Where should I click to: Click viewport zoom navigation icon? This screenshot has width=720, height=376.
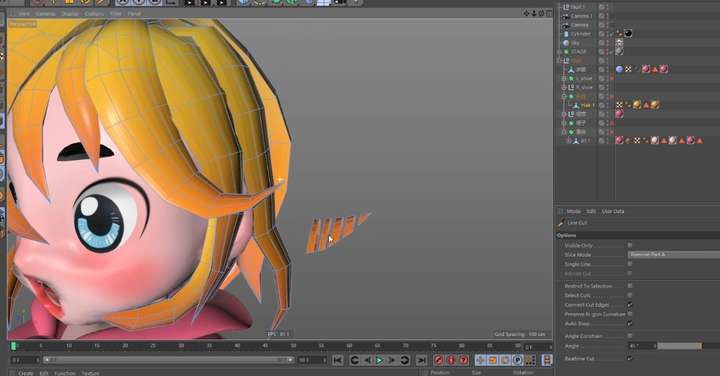534,13
